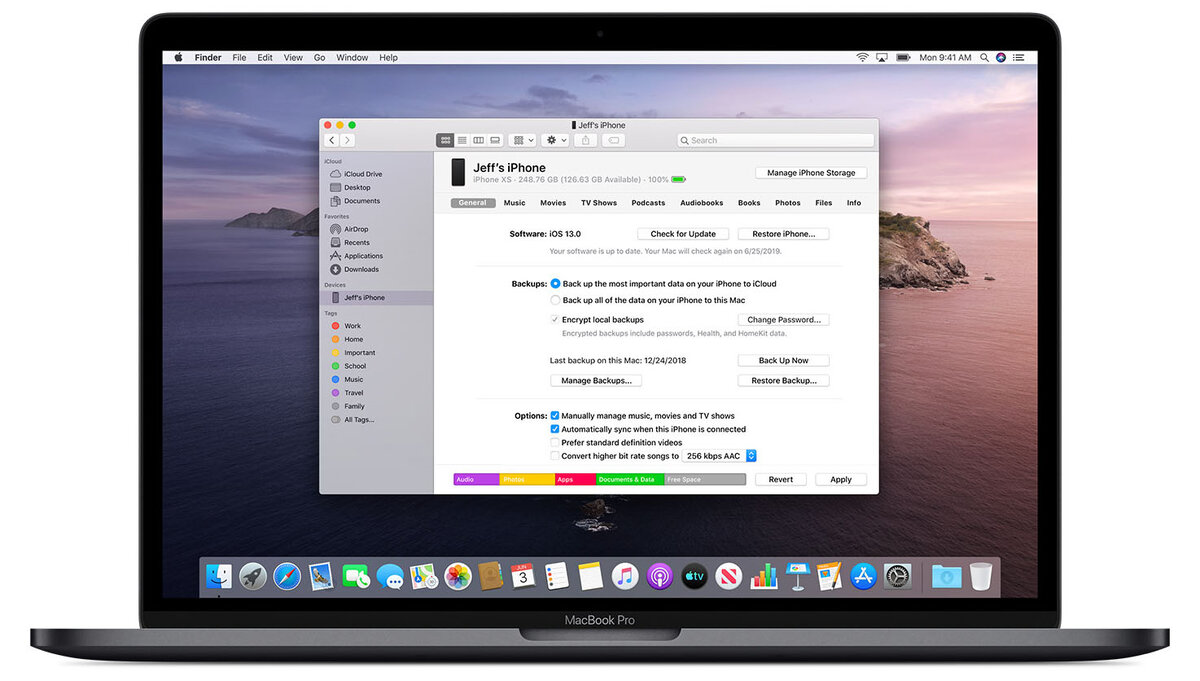Open Maps from the Dock
The height and width of the screenshot is (681, 1200).
pyautogui.click(x=424, y=576)
